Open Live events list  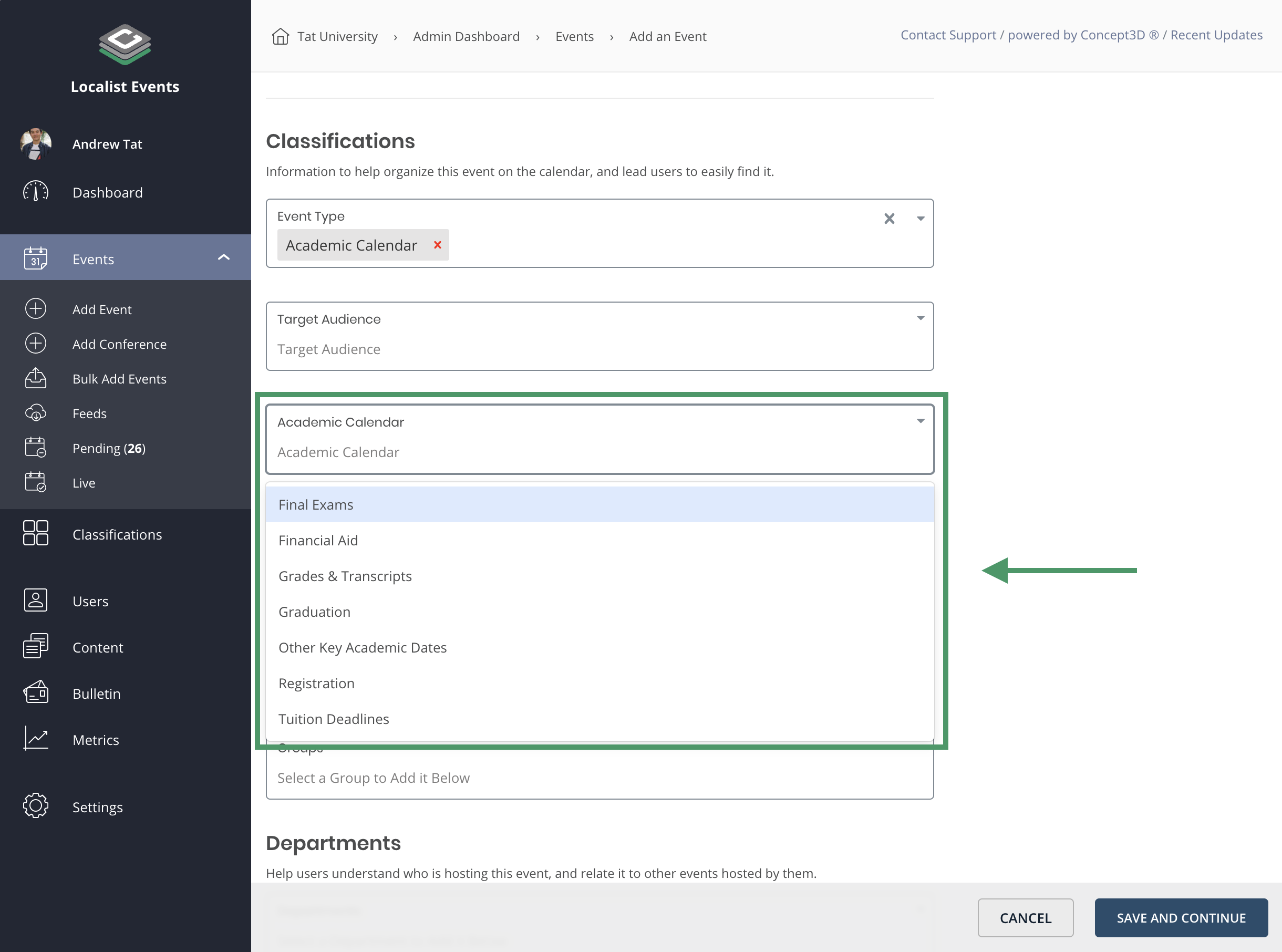point(84,482)
